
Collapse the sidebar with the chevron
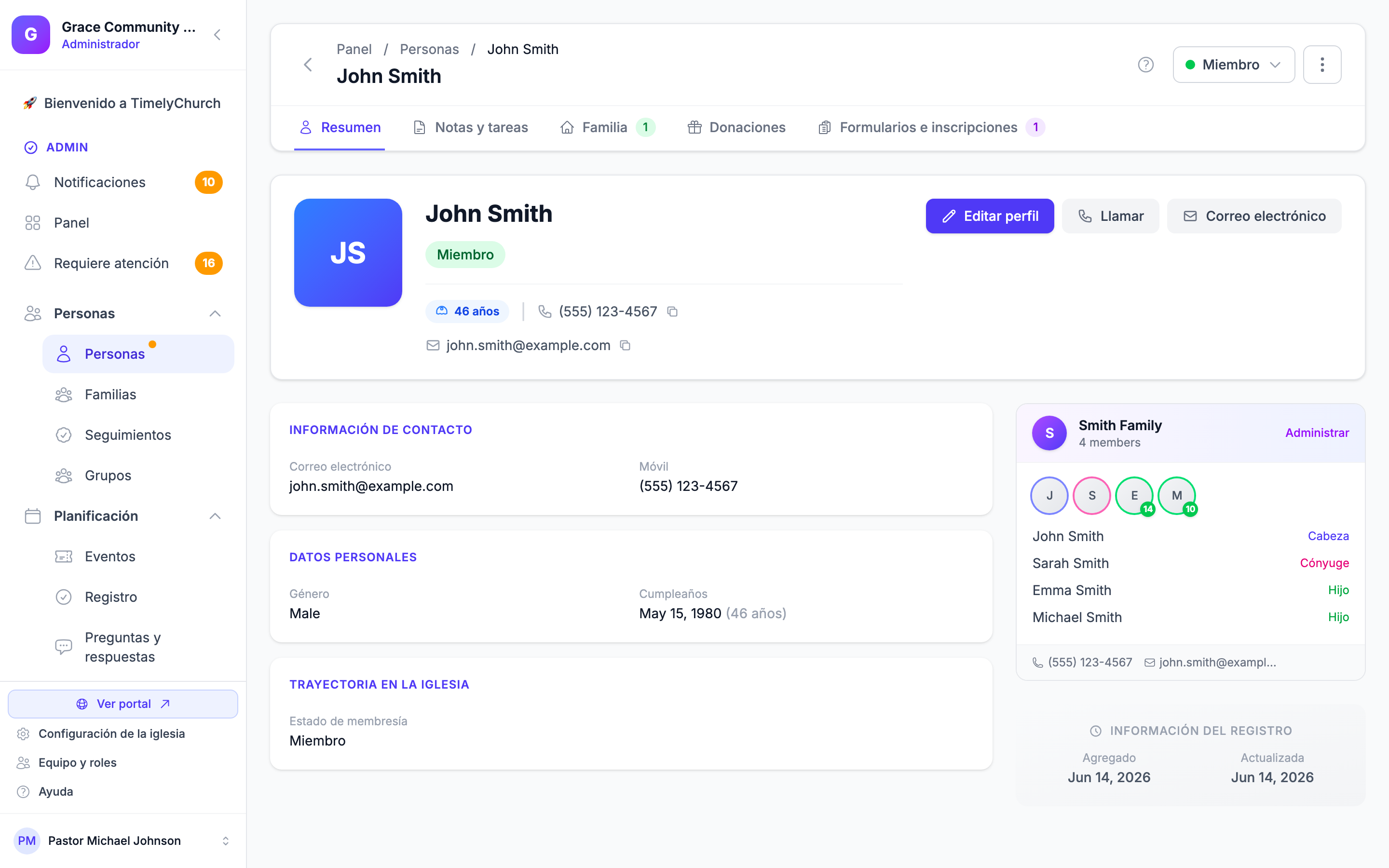point(217,35)
